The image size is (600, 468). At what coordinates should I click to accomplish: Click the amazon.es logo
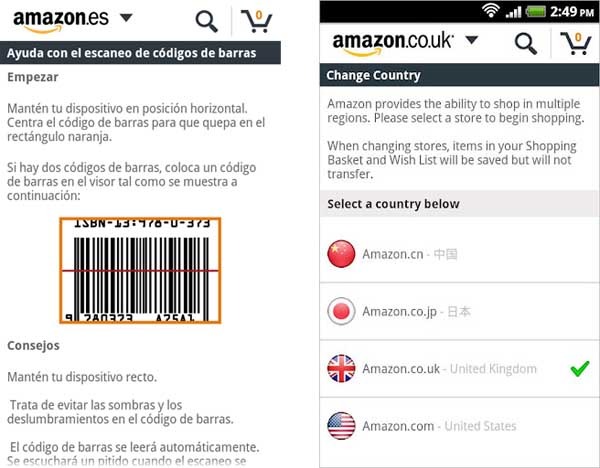pos(58,19)
